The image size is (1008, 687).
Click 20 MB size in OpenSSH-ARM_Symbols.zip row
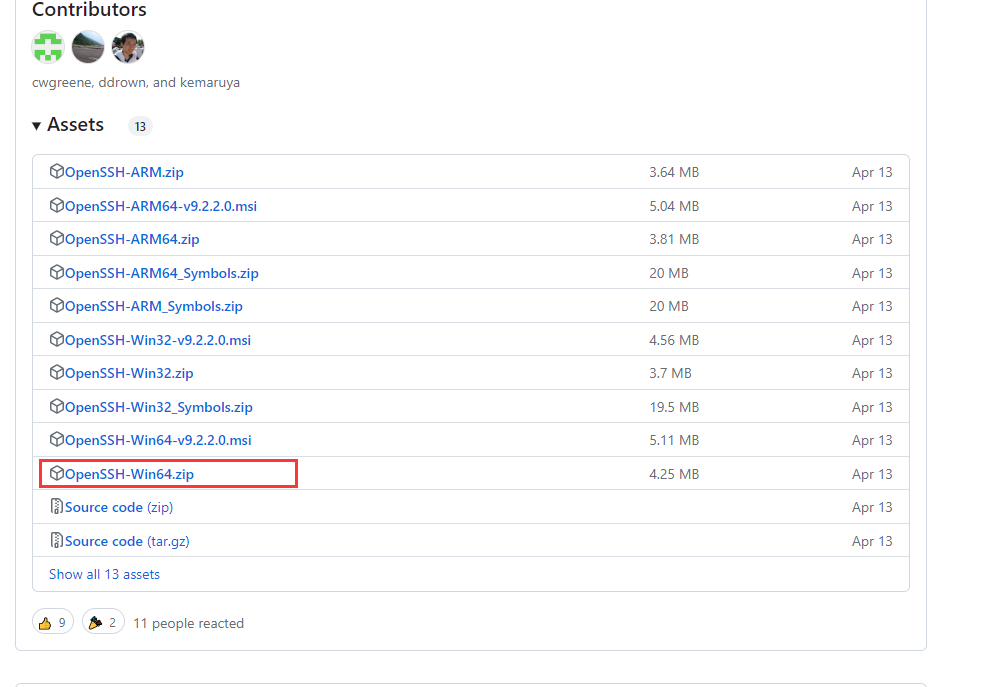(x=669, y=307)
